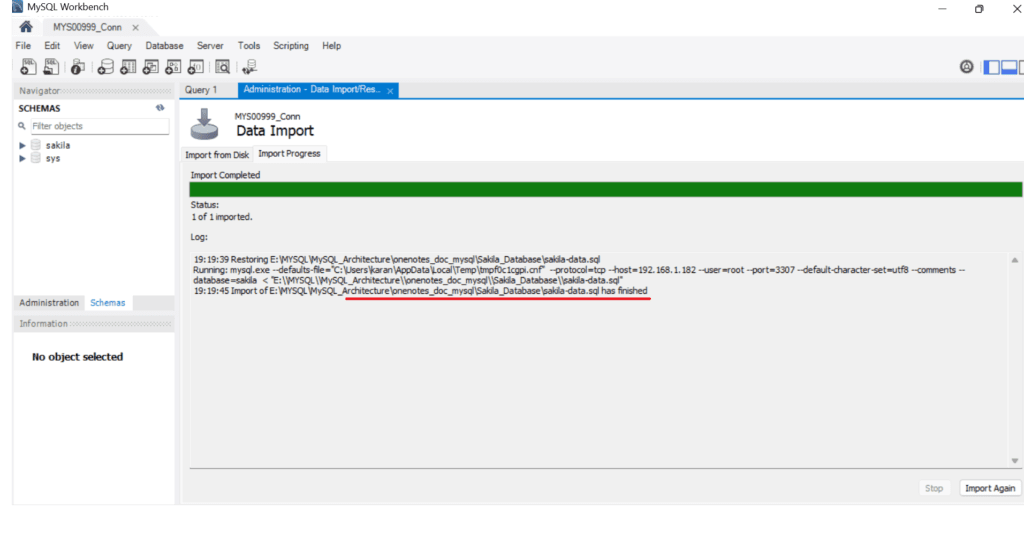Open a SQL script file icon
The image size is (1024, 535).
point(51,67)
